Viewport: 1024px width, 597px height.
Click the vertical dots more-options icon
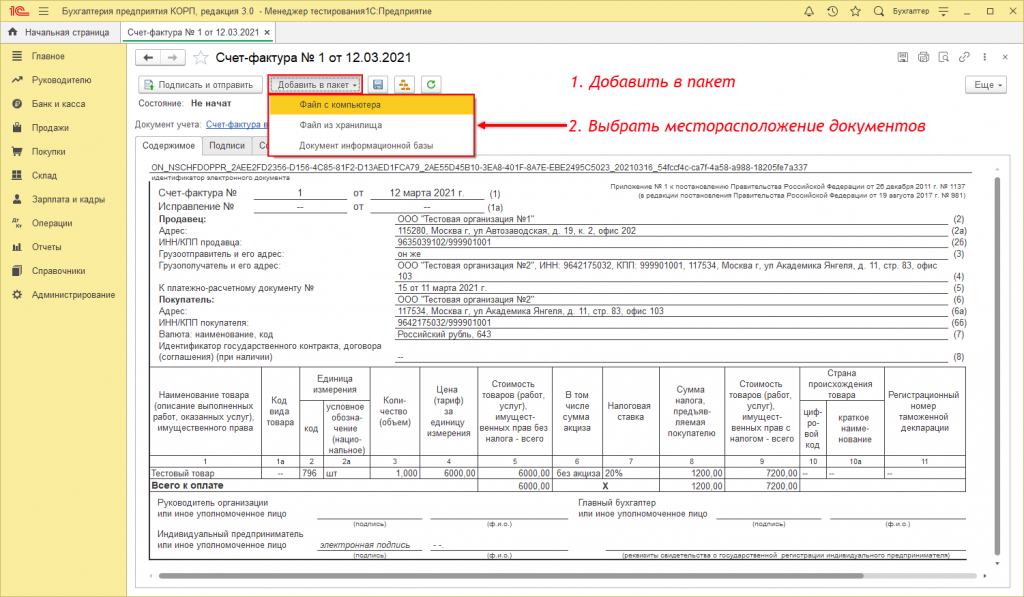pos(984,57)
